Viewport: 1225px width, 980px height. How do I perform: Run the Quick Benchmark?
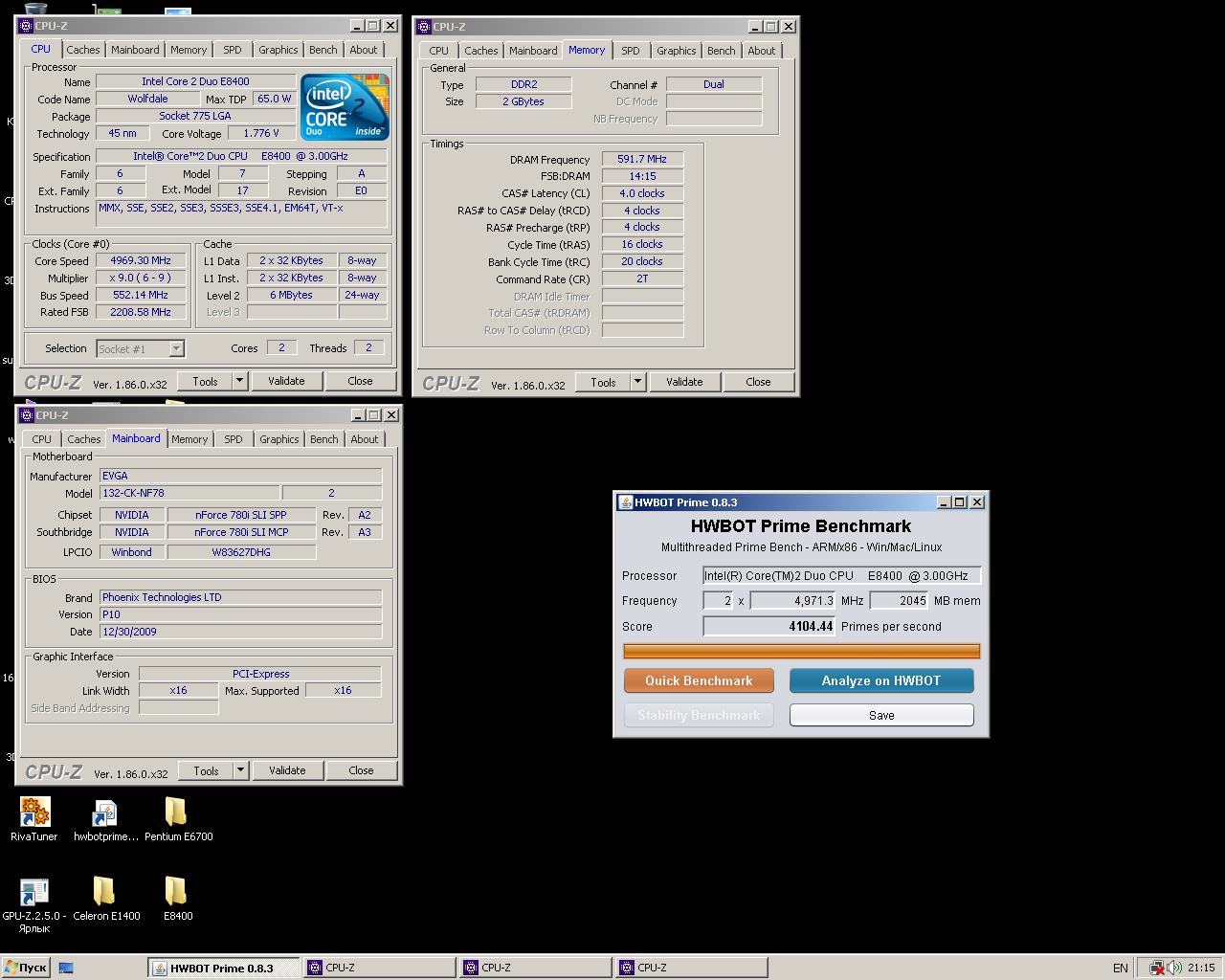click(x=699, y=680)
